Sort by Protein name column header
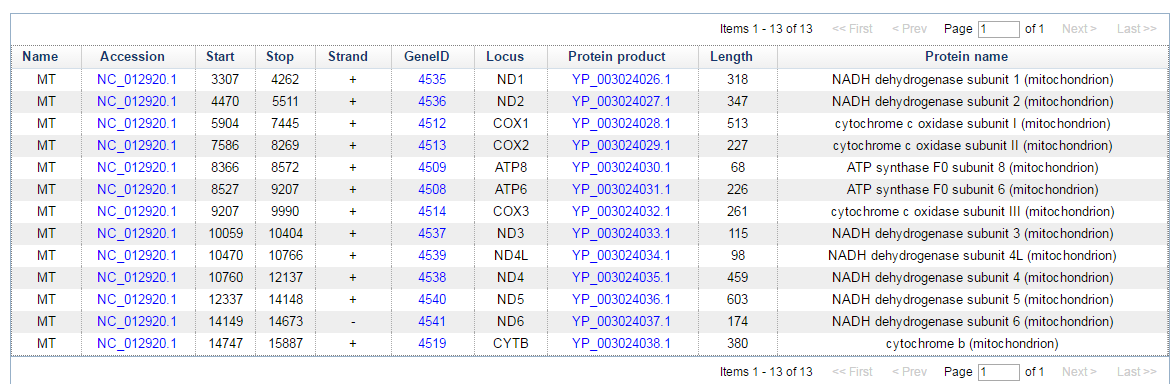Image resolution: width=1174 pixels, height=384 pixels. click(x=966, y=57)
